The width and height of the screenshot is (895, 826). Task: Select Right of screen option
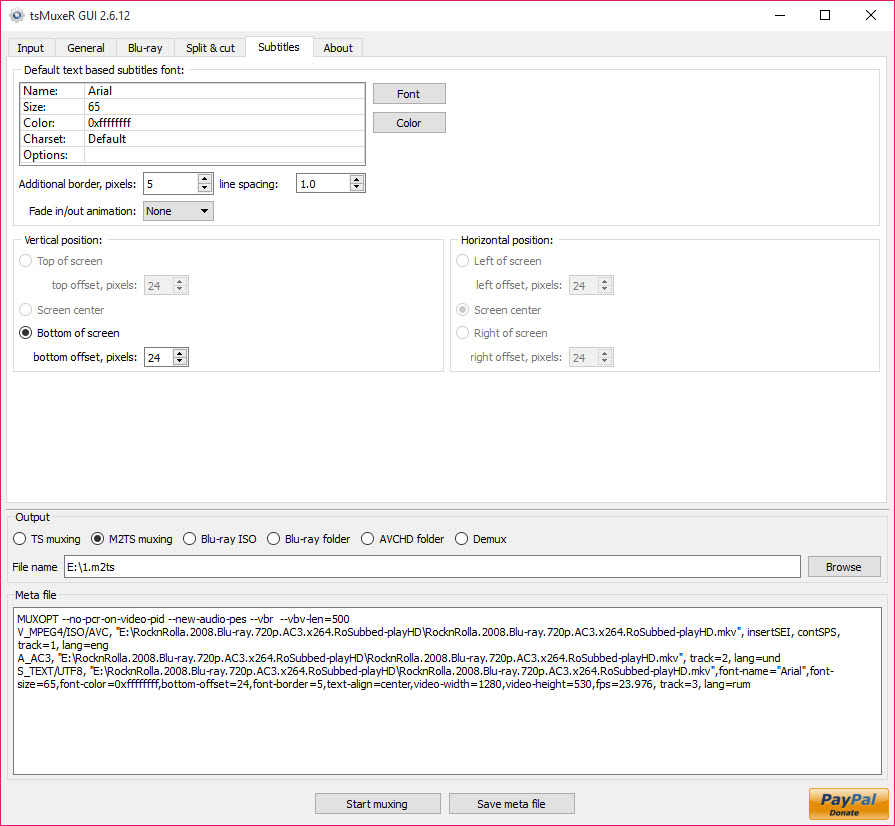coord(502,333)
